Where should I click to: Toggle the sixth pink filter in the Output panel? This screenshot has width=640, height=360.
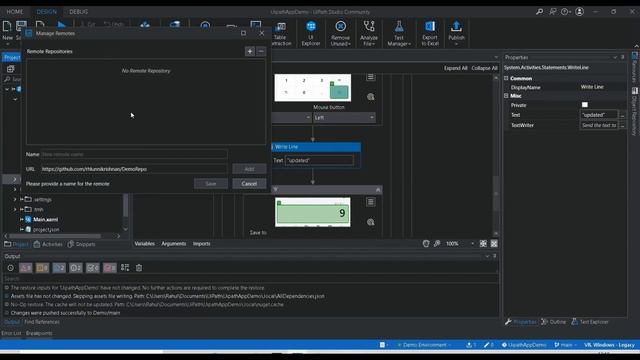[109, 268]
